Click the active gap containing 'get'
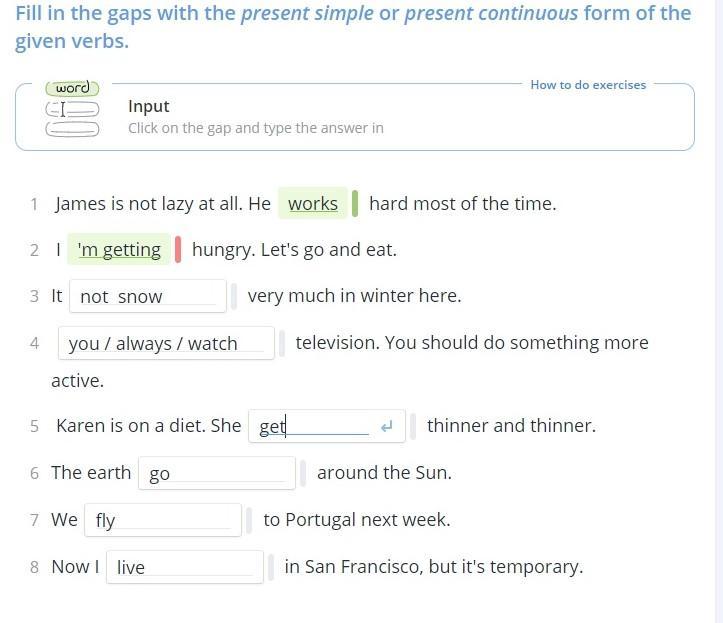The width and height of the screenshot is (723, 623). (x=315, y=426)
